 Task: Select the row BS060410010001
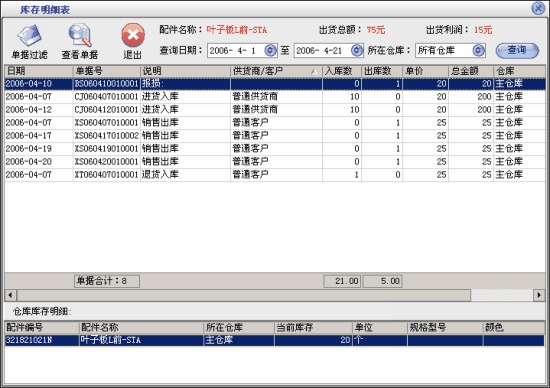pos(275,84)
